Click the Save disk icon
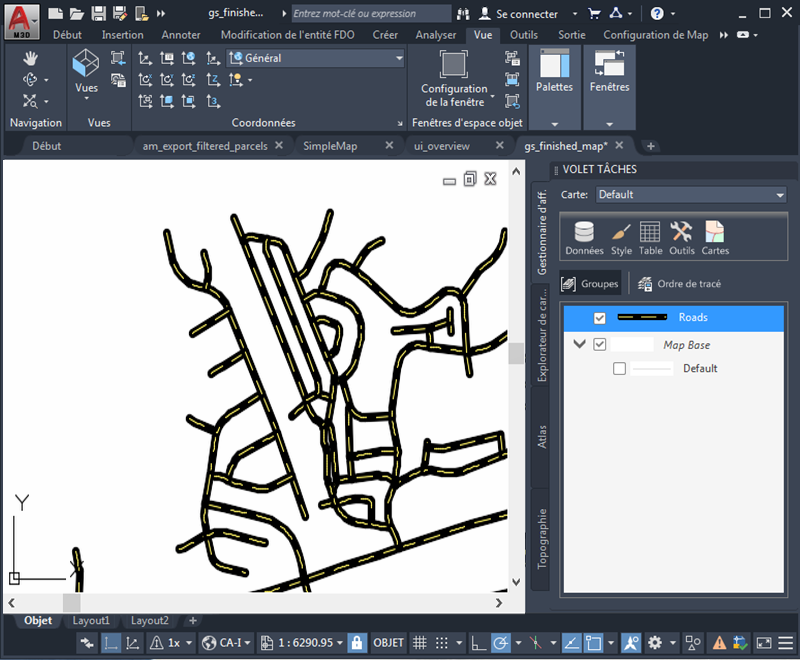The width and height of the screenshot is (800, 660). click(x=98, y=13)
